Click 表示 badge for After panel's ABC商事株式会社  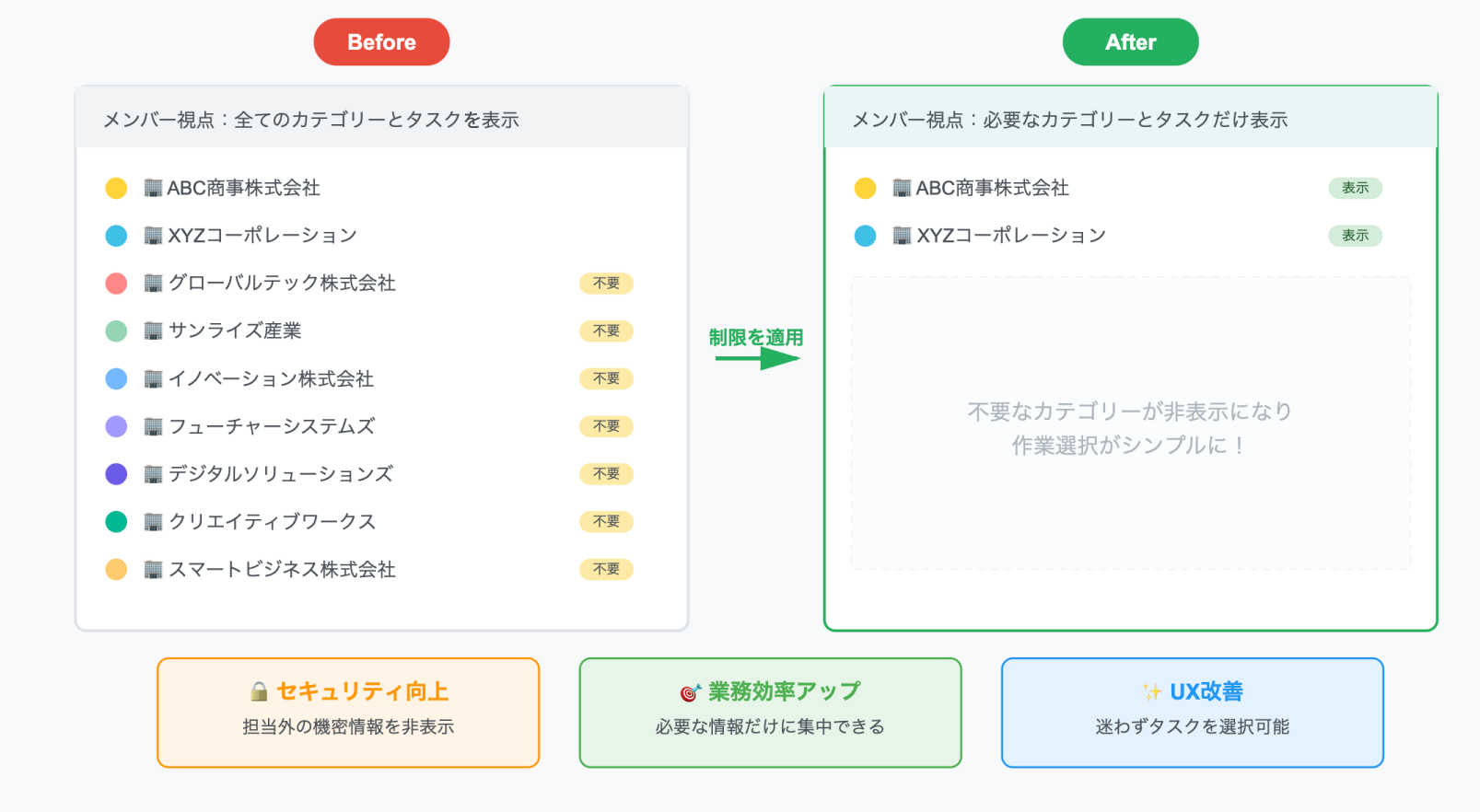pyautogui.click(x=1355, y=188)
